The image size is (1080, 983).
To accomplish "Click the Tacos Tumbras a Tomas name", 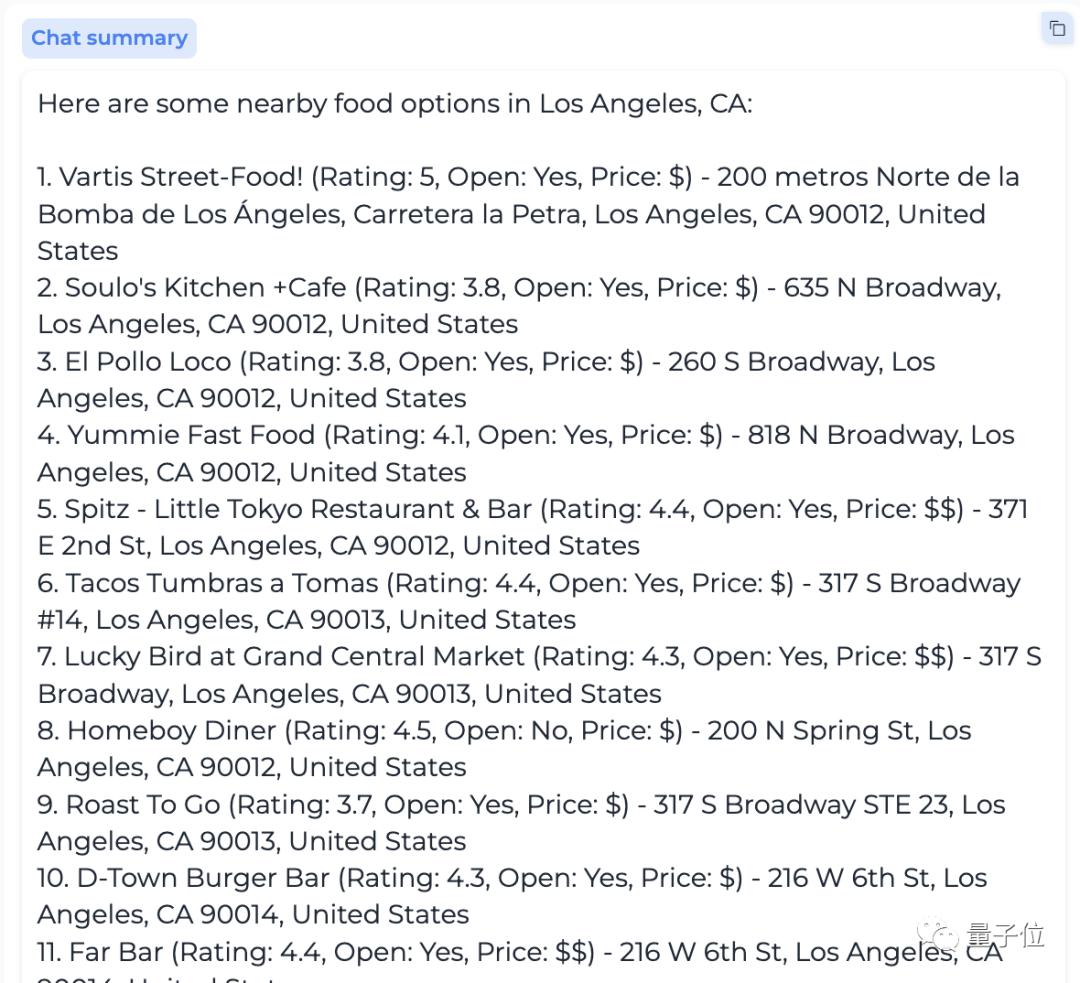I will click(x=222, y=583).
